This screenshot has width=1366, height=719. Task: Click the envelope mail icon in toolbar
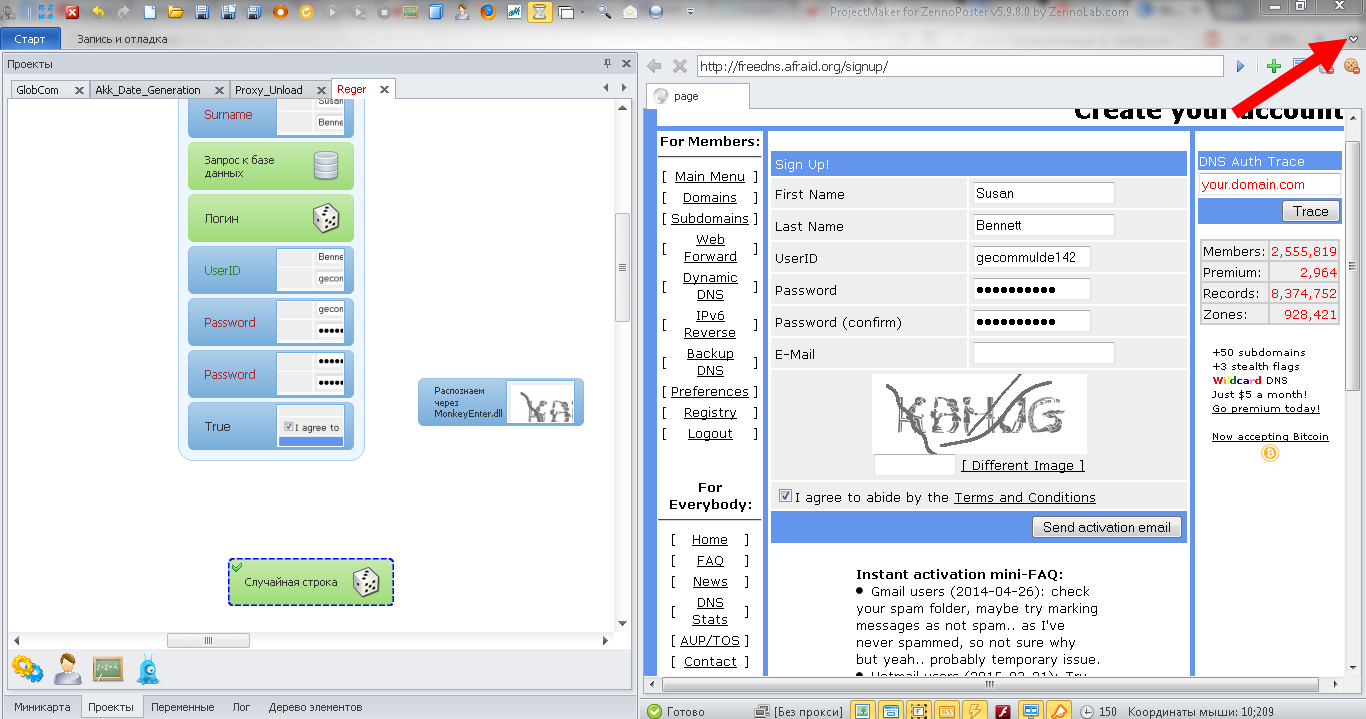click(630, 12)
